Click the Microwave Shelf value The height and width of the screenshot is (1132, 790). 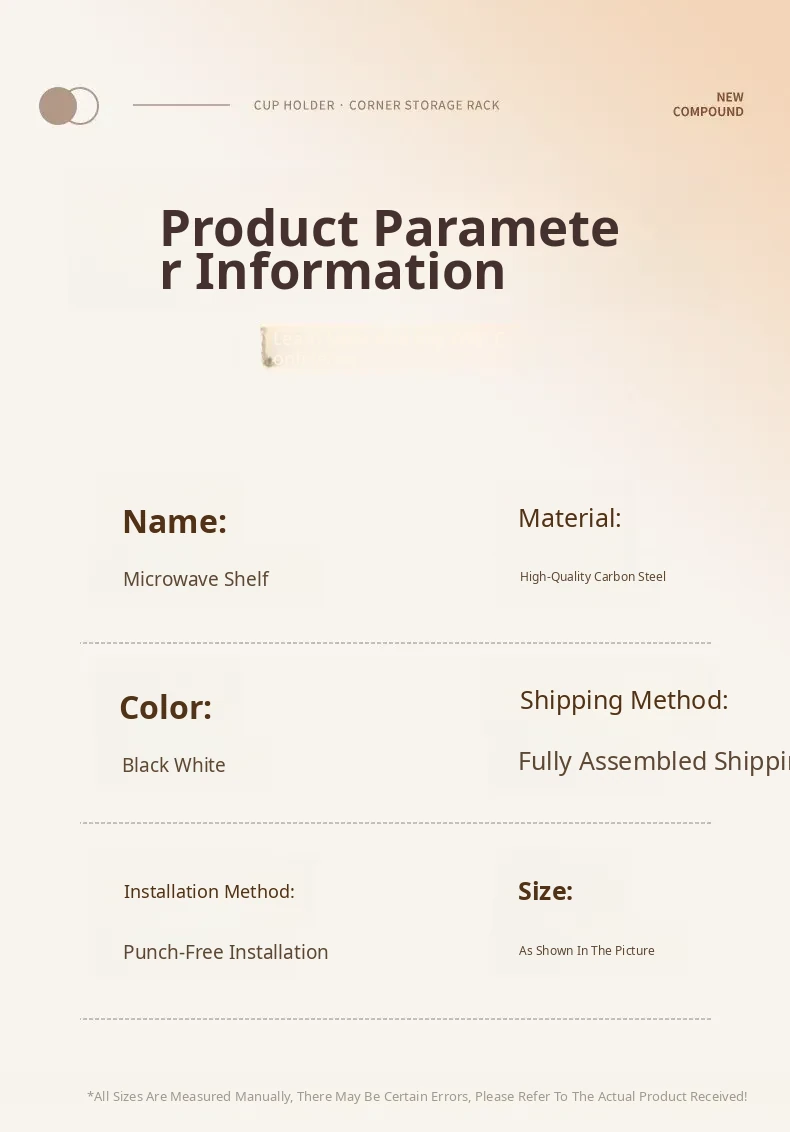pyautogui.click(x=195, y=579)
